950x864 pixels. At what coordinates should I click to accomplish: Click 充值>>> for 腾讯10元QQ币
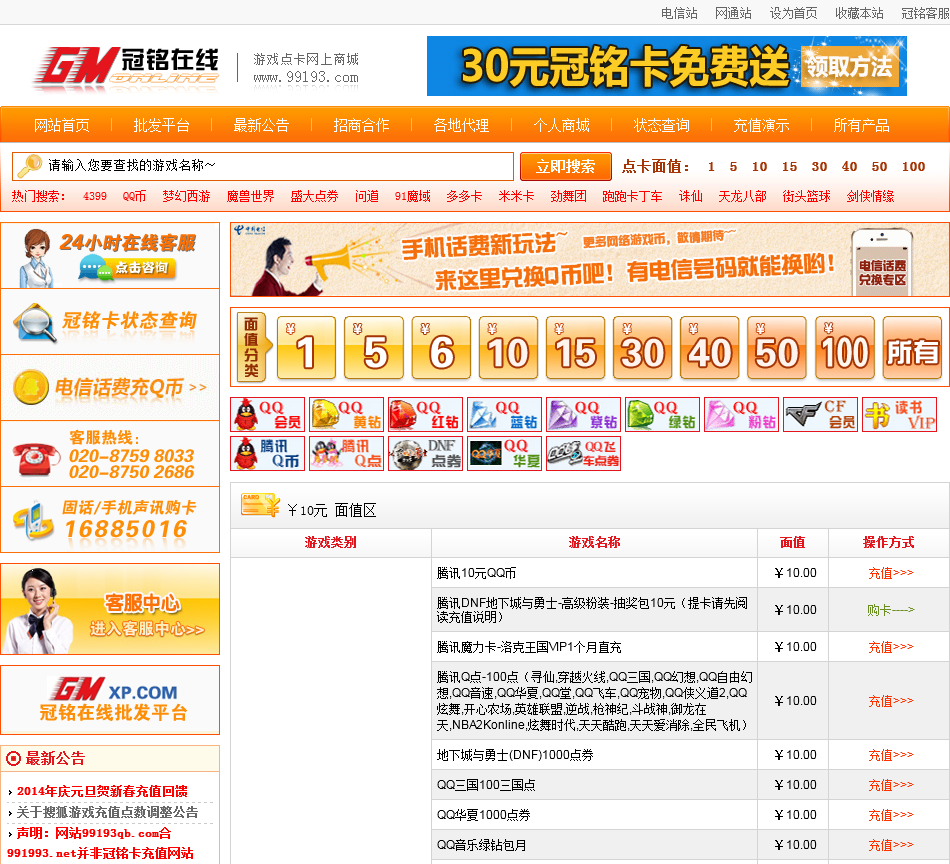click(x=891, y=573)
